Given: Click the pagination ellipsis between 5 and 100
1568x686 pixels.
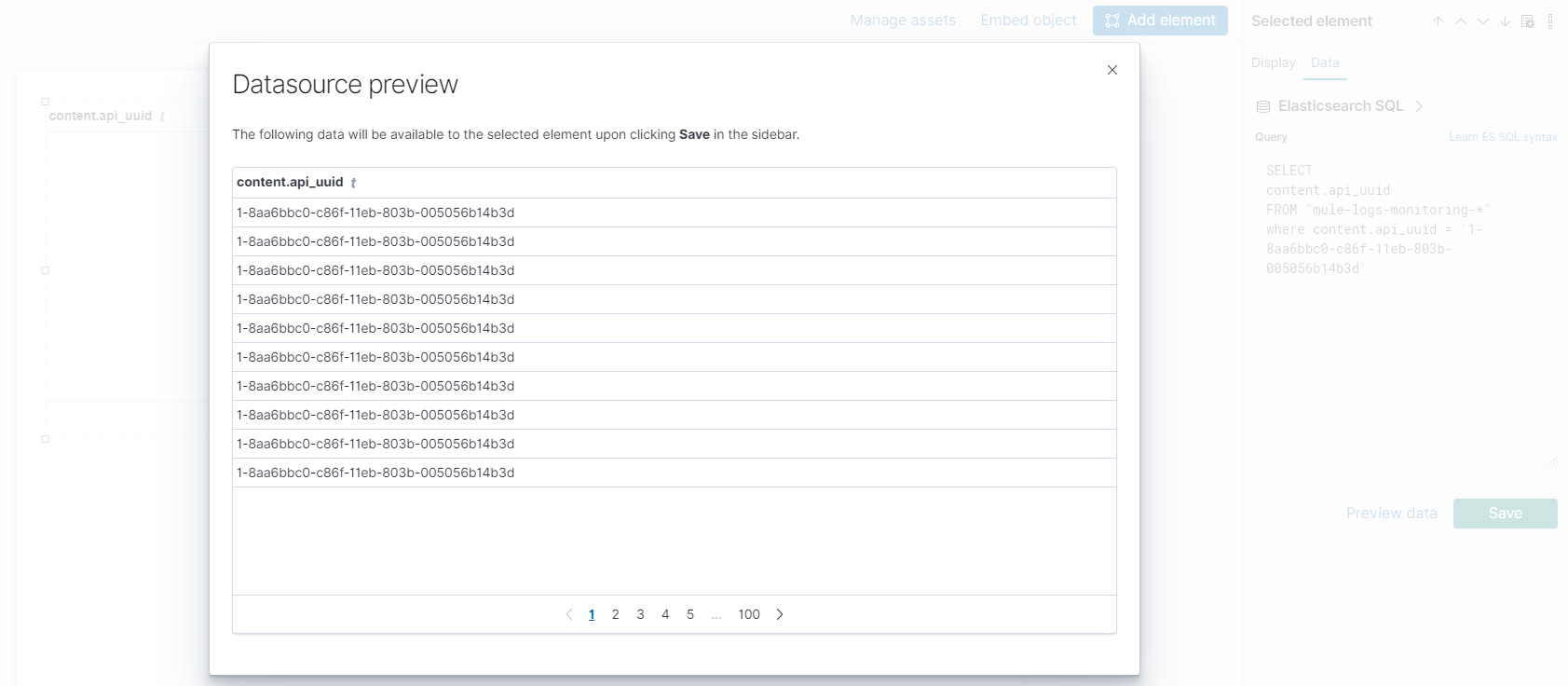Looking at the screenshot, I should click(x=716, y=615).
